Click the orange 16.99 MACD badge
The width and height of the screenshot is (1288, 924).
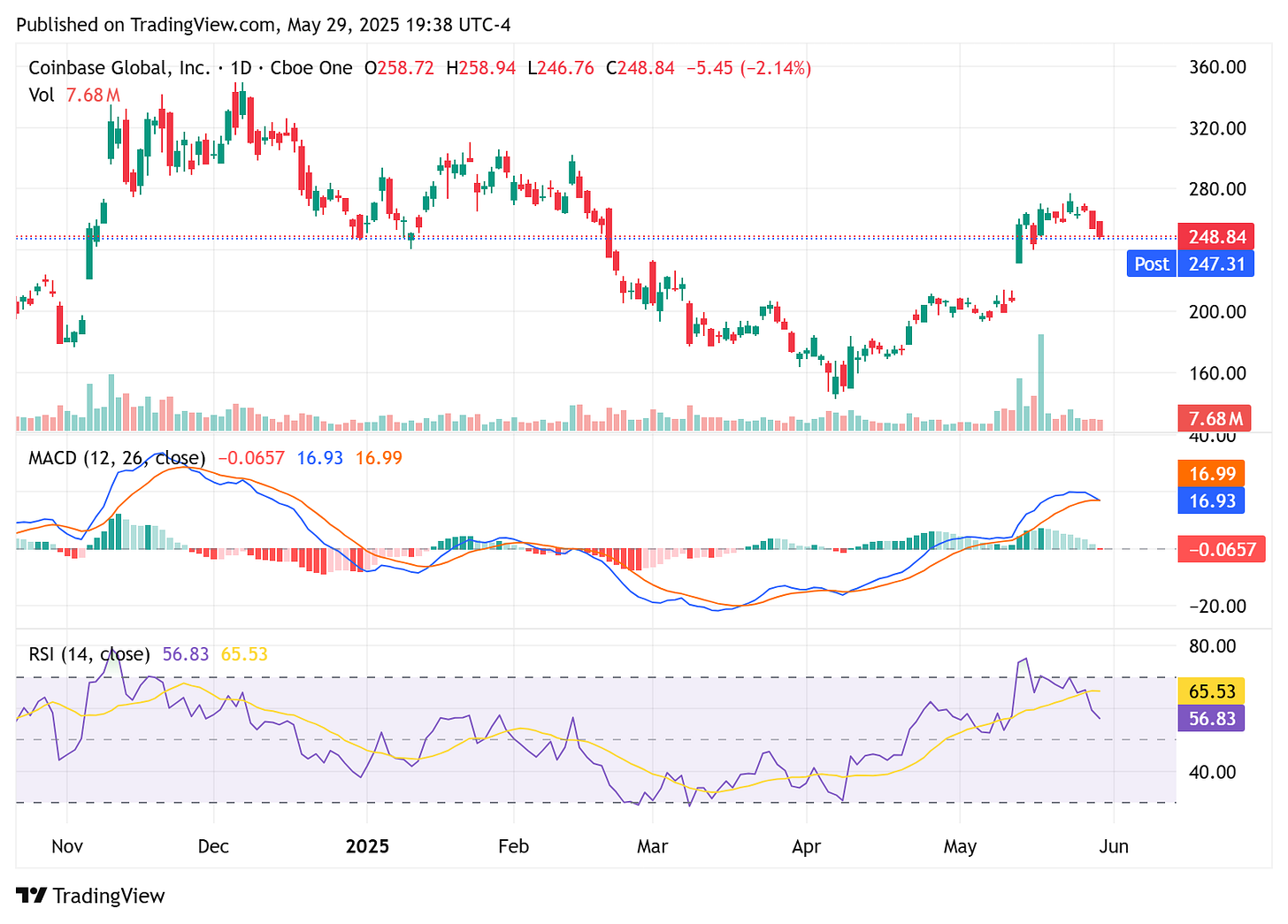1210,474
